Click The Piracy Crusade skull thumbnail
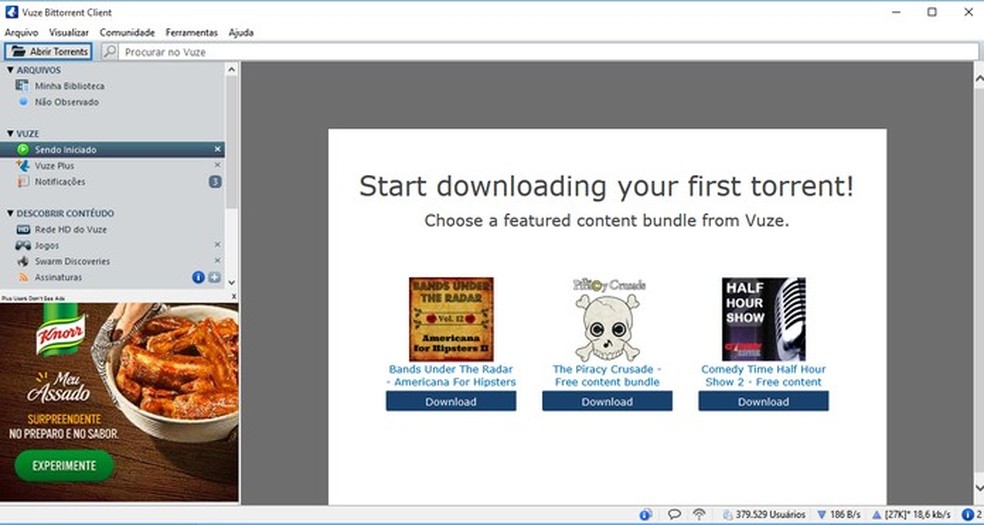Image resolution: width=984 pixels, height=525 pixels. click(x=607, y=319)
